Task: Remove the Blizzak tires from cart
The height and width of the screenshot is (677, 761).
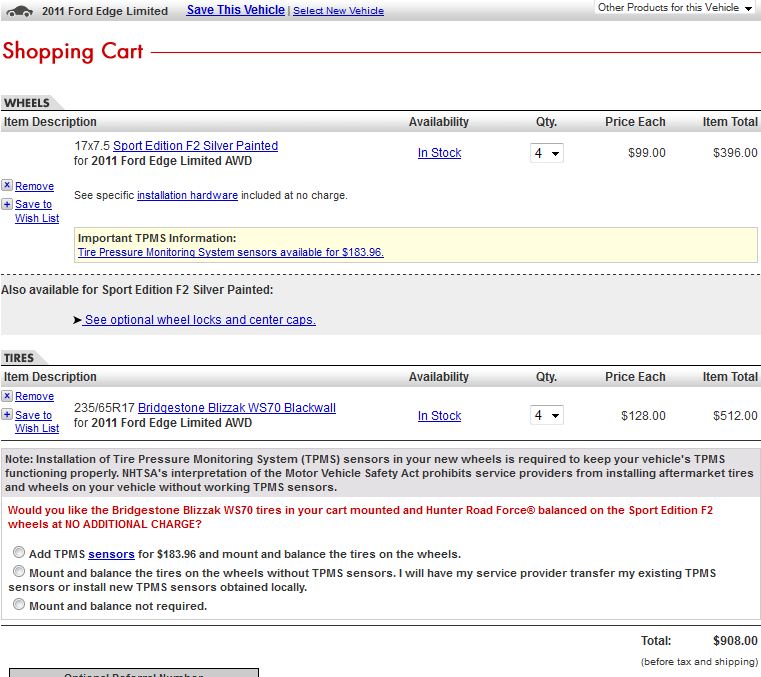Action: (34, 396)
